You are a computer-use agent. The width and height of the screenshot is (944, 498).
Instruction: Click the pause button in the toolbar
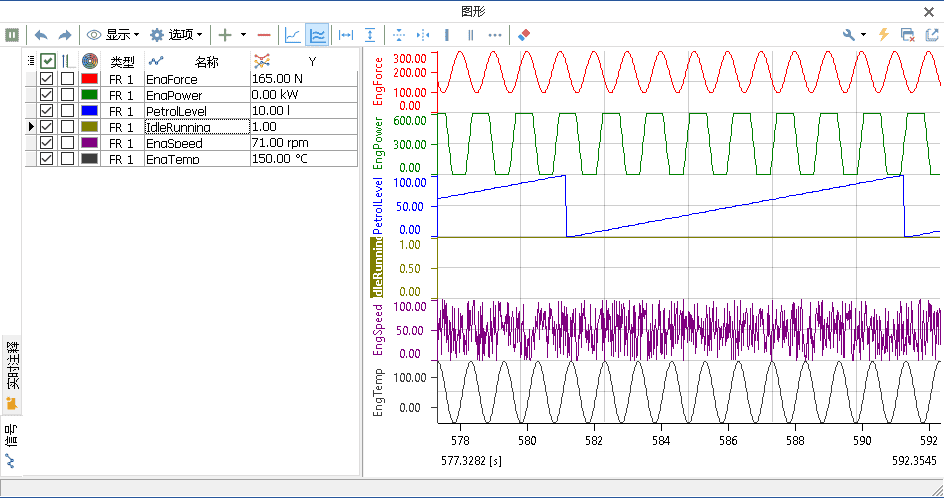point(12,34)
